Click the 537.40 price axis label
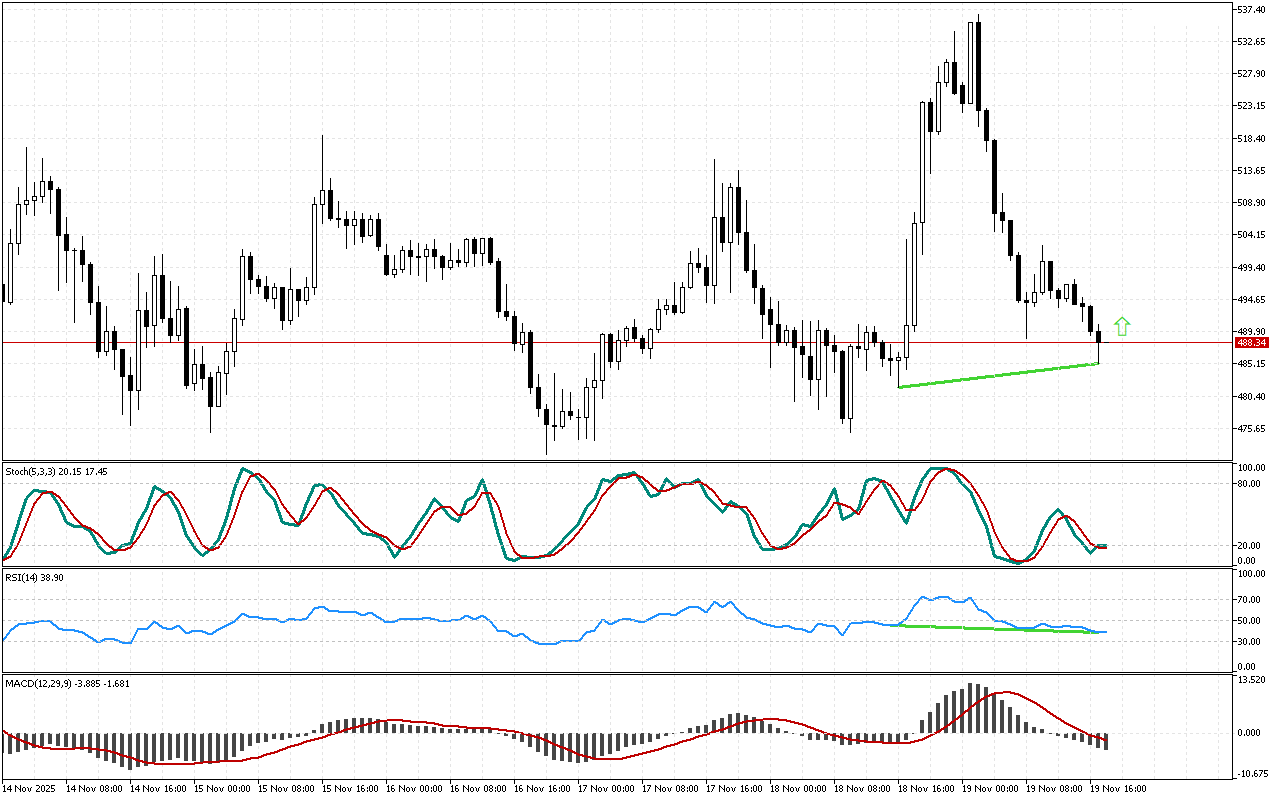Screen dimensions: 1280x800 [x=1252, y=10]
